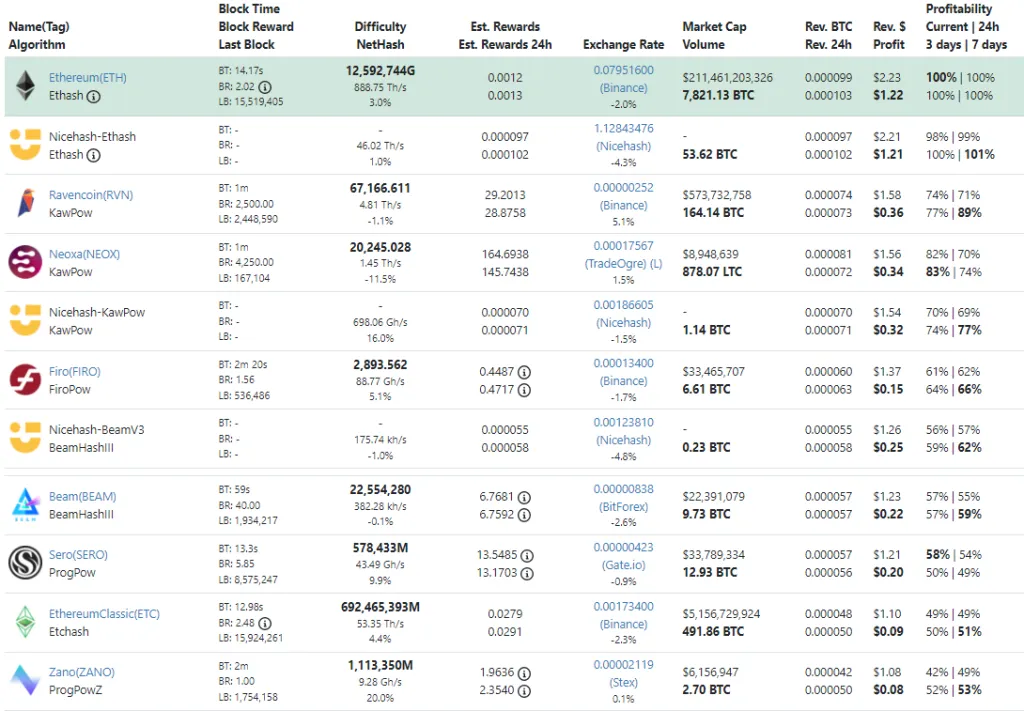Click the Ravencoin bird logo
This screenshot has width=1024, height=711.
pyautogui.click(x=25, y=203)
